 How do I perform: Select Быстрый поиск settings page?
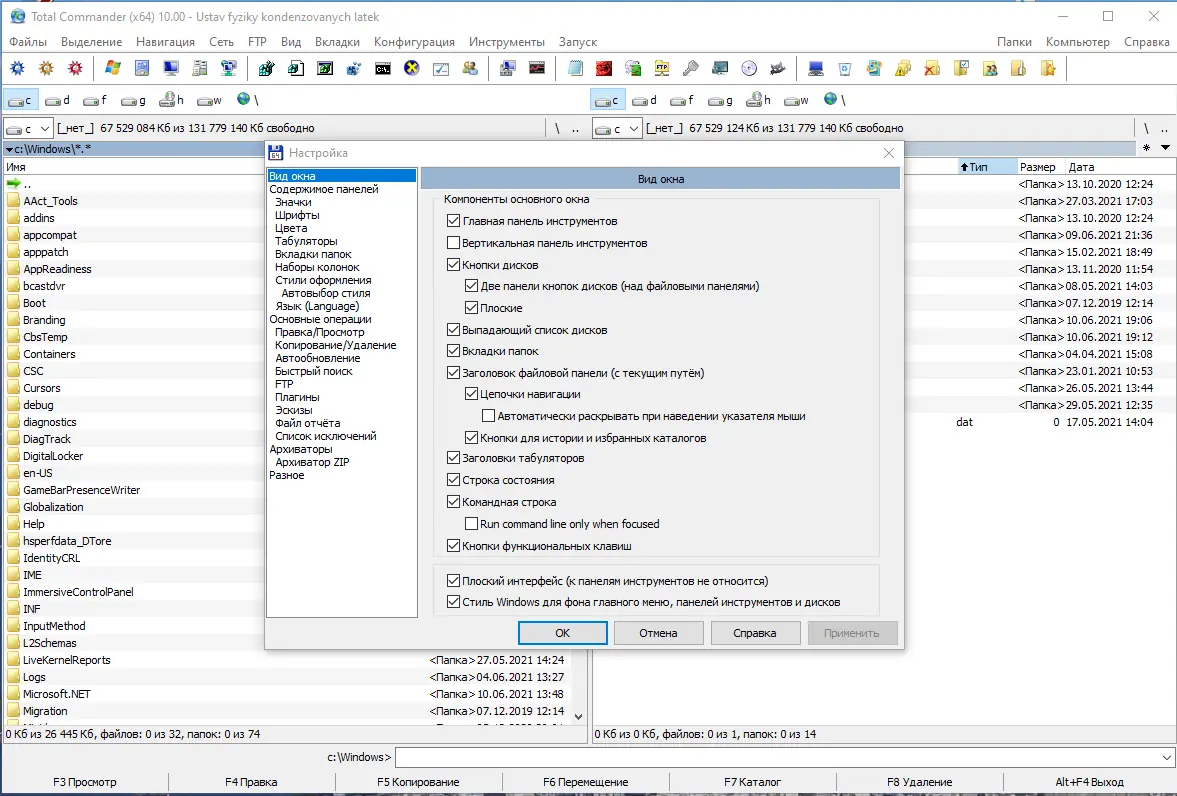[314, 371]
